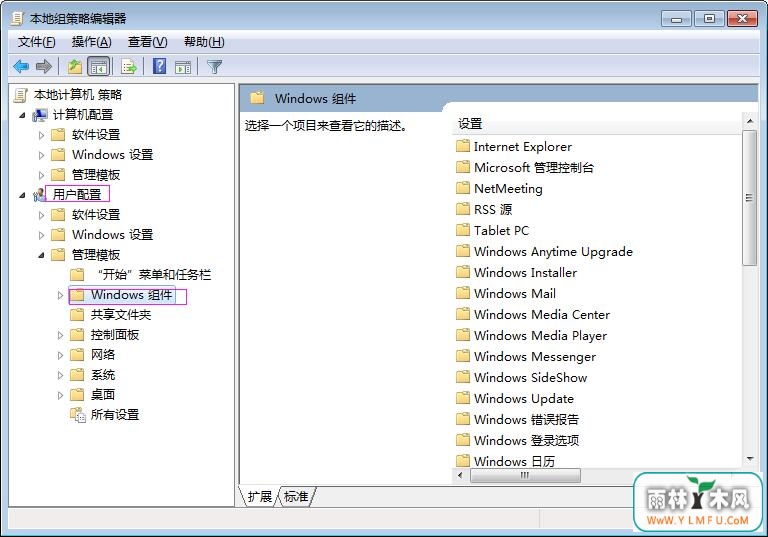Viewport: 768px width, 537px height.
Task: Click the Forward arrow toolbar icon
Action: [44, 66]
